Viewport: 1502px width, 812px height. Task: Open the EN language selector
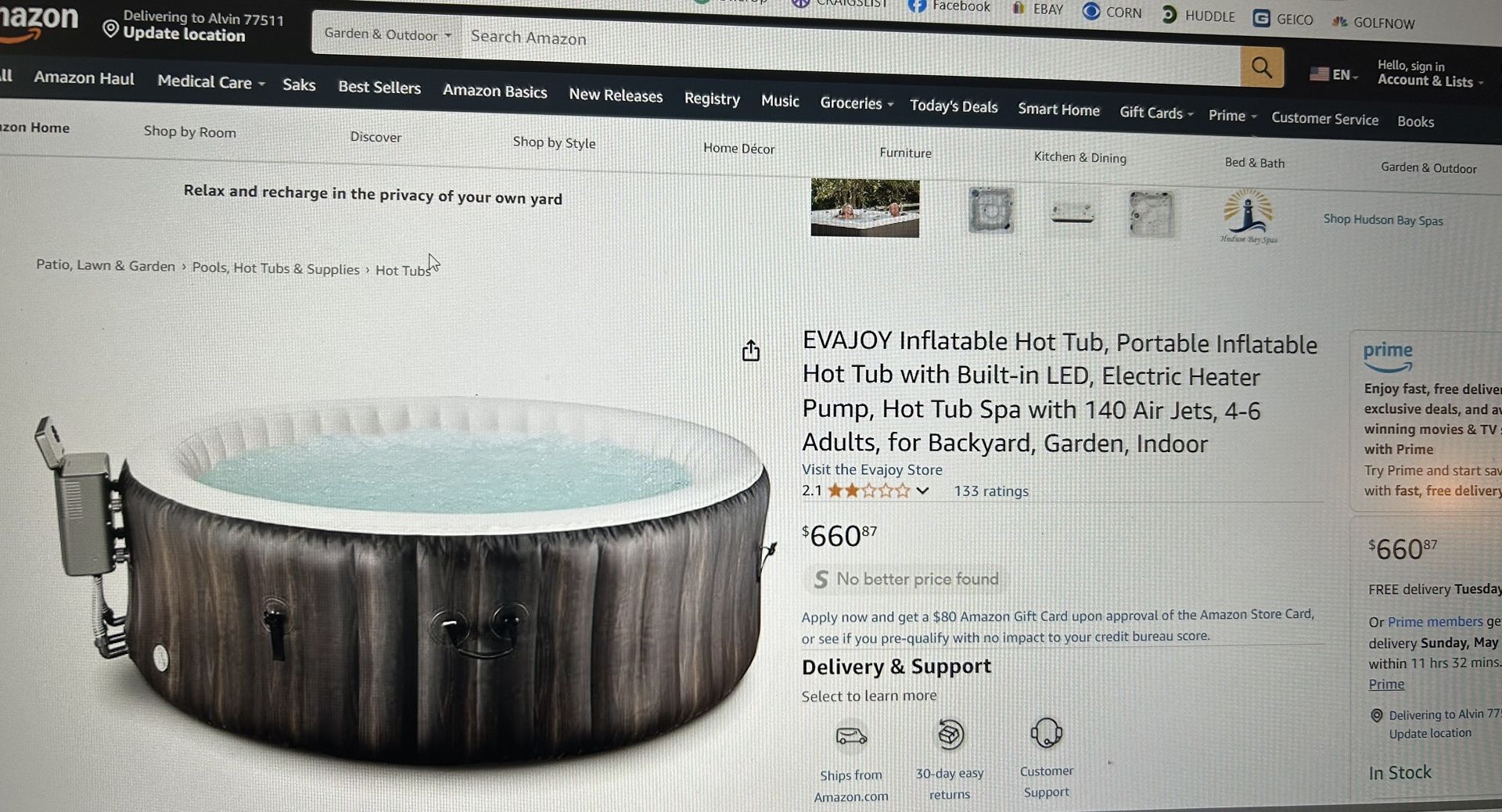pos(1334,74)
